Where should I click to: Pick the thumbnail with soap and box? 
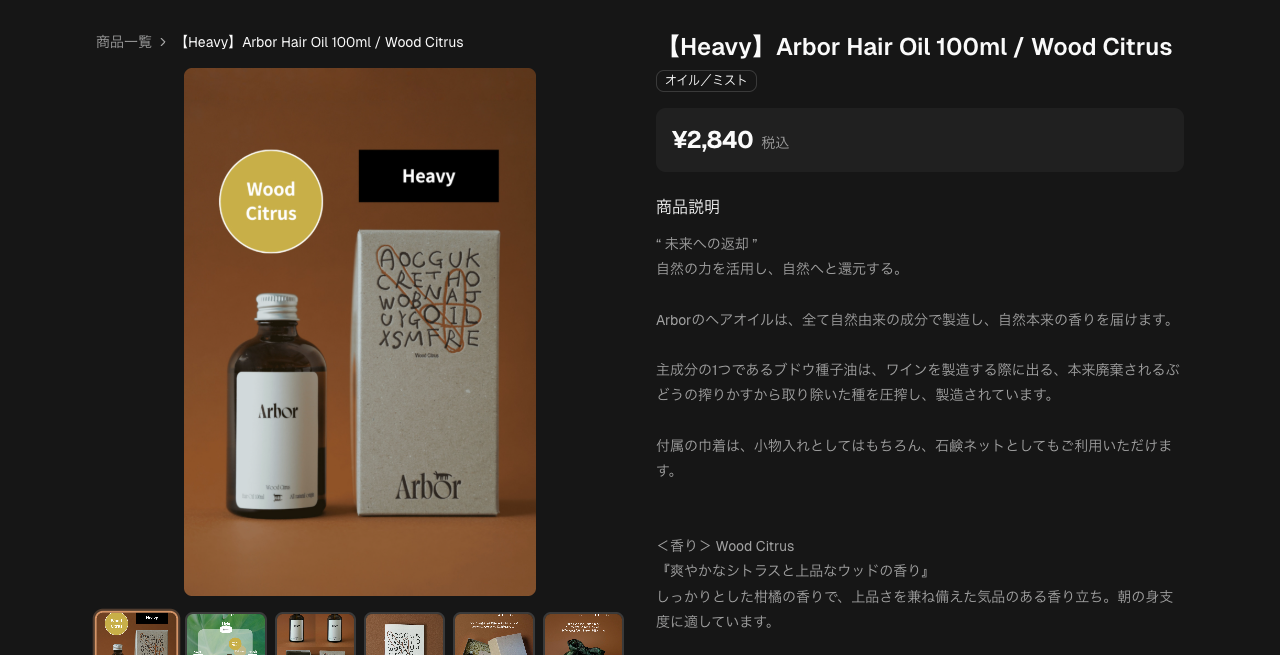click(x=494, y=633)
